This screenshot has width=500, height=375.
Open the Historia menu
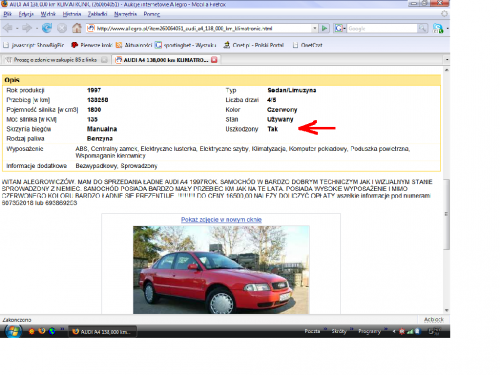(x=72, y=14)
